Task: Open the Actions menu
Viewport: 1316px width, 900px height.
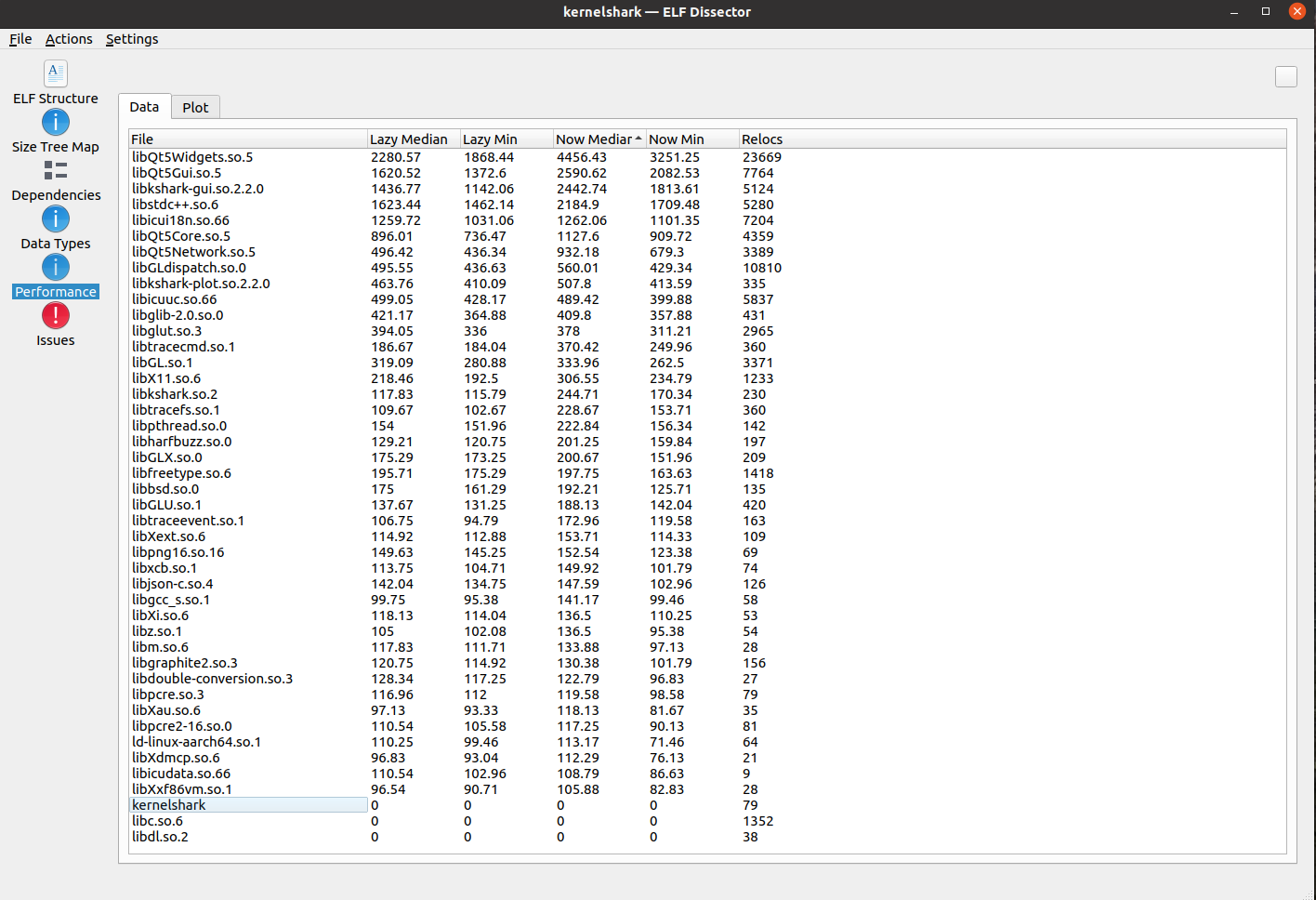Action: click(x=69, y=39)
